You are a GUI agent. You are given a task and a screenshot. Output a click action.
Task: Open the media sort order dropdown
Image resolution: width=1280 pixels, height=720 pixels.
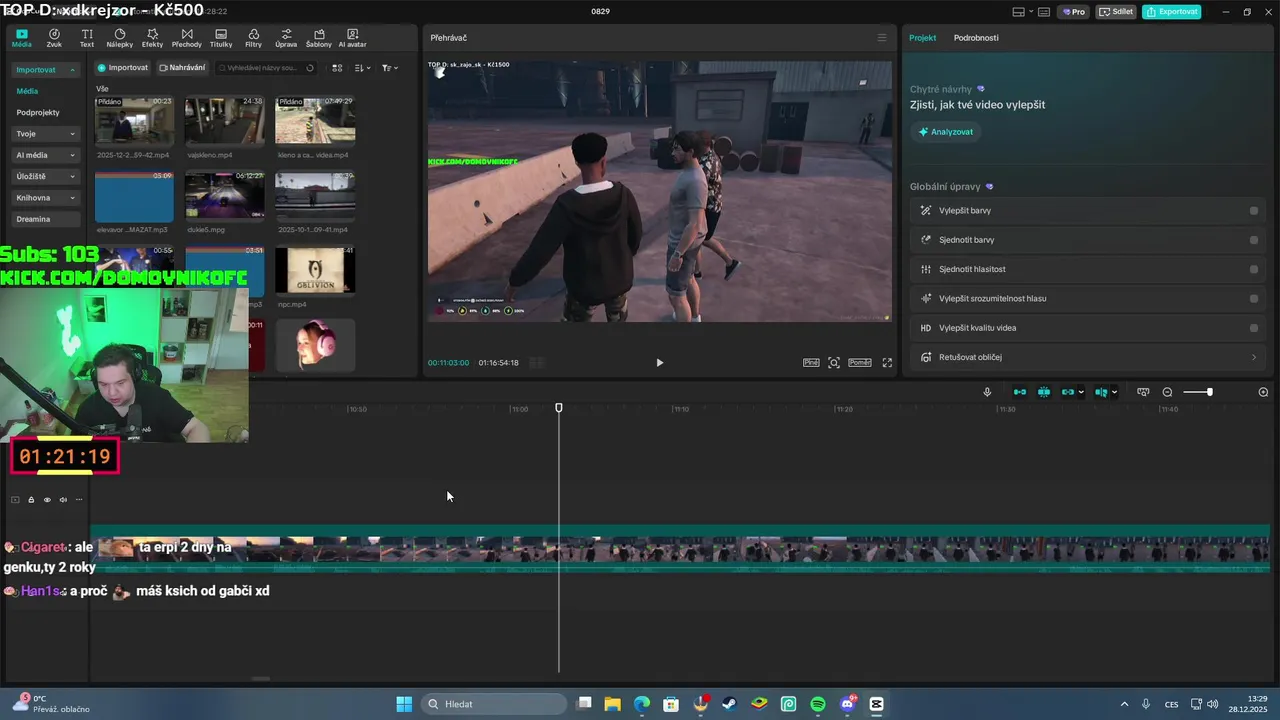pos(362,68)
